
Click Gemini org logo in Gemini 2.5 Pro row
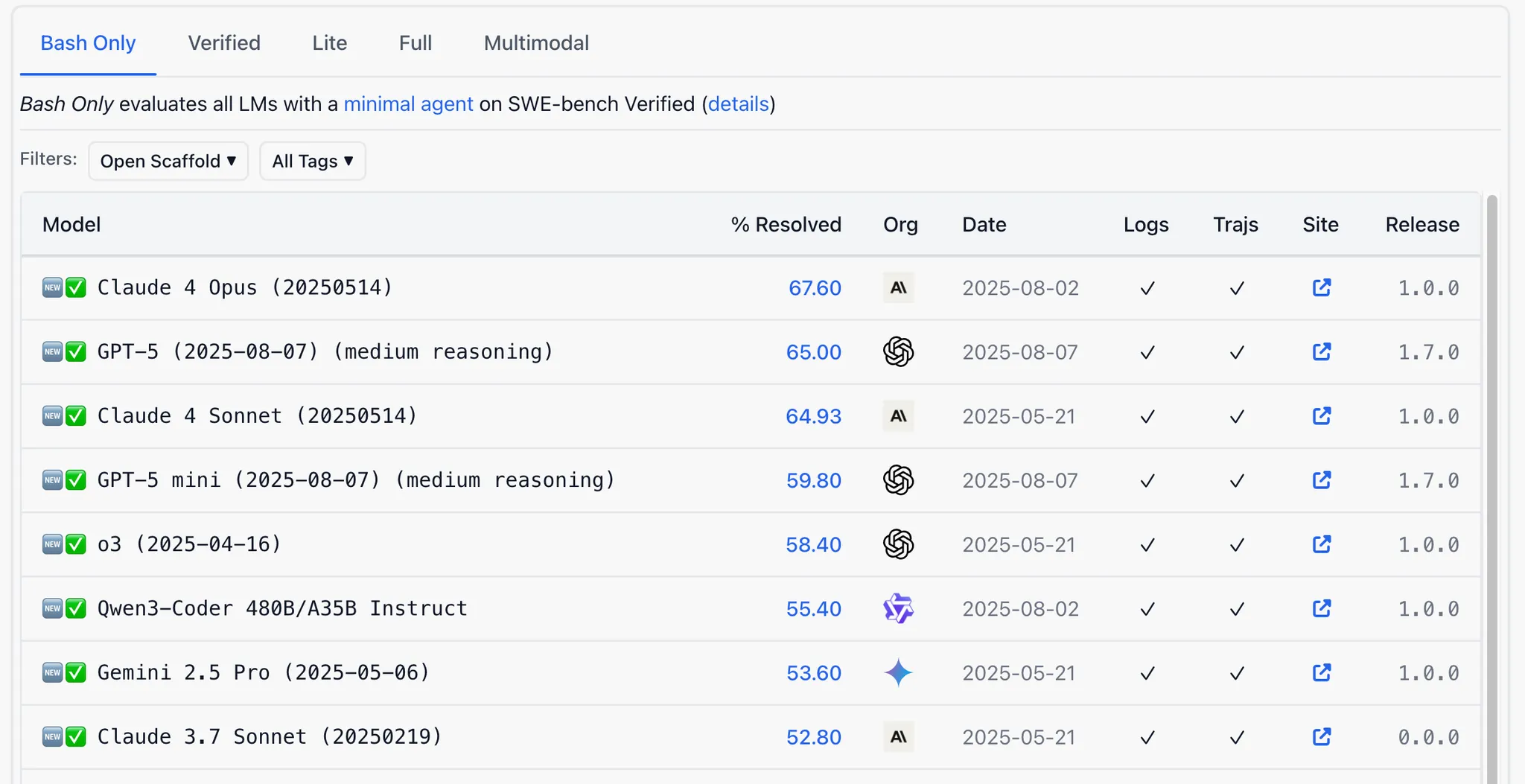tap(899, 672)
